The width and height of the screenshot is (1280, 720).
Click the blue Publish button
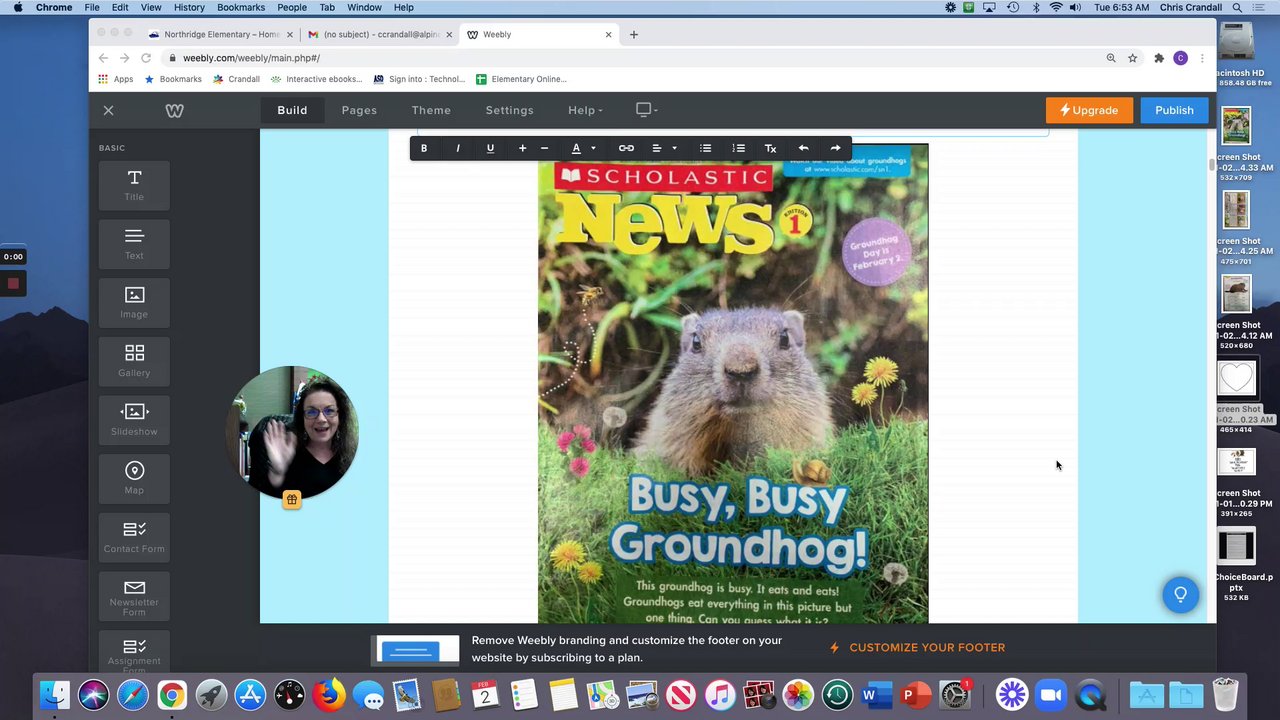coord(1174,110)
